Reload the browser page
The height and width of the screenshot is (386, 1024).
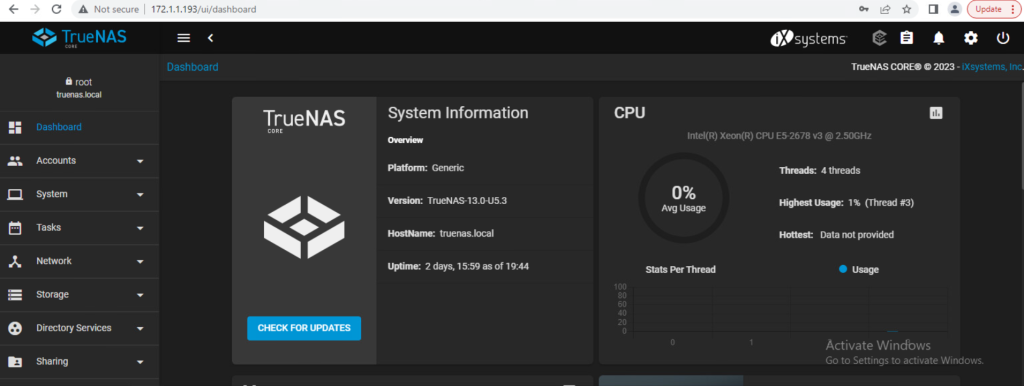[x=56, y=9]
